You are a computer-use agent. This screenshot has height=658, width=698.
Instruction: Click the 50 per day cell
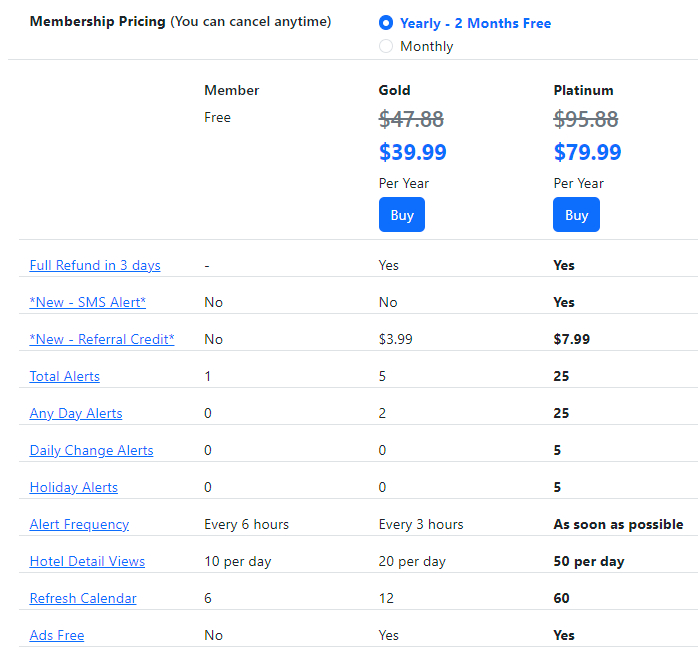[x=589, y=561]
